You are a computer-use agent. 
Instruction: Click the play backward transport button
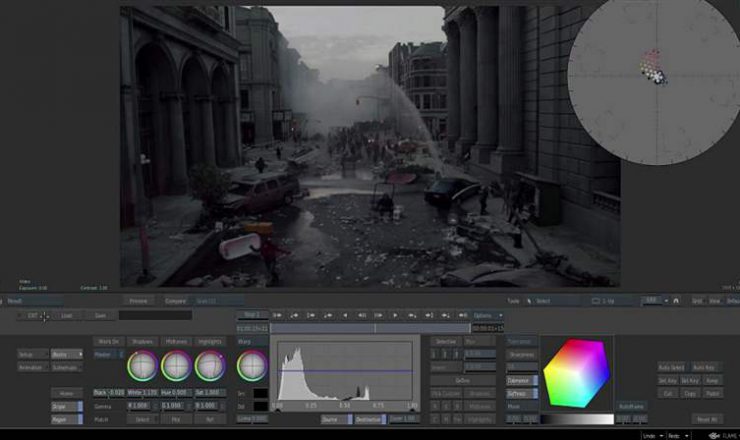pyautogui.click(x=345, y=315)
